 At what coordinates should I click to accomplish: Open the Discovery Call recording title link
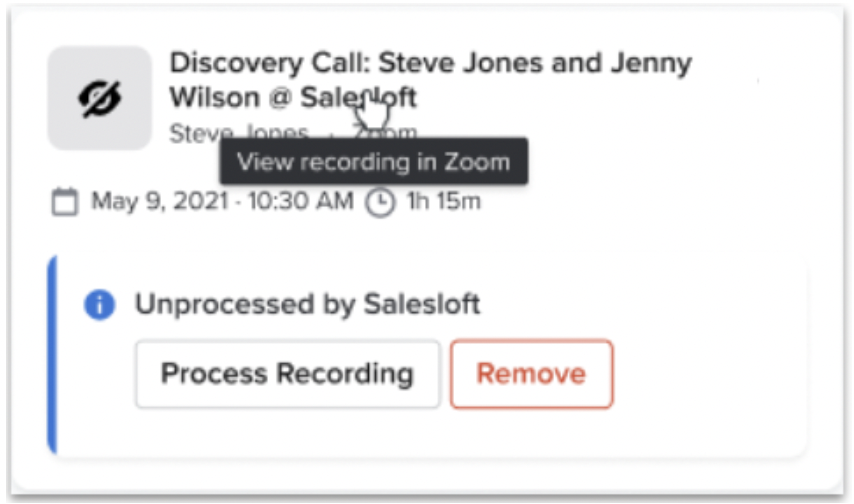click(430, 80)
